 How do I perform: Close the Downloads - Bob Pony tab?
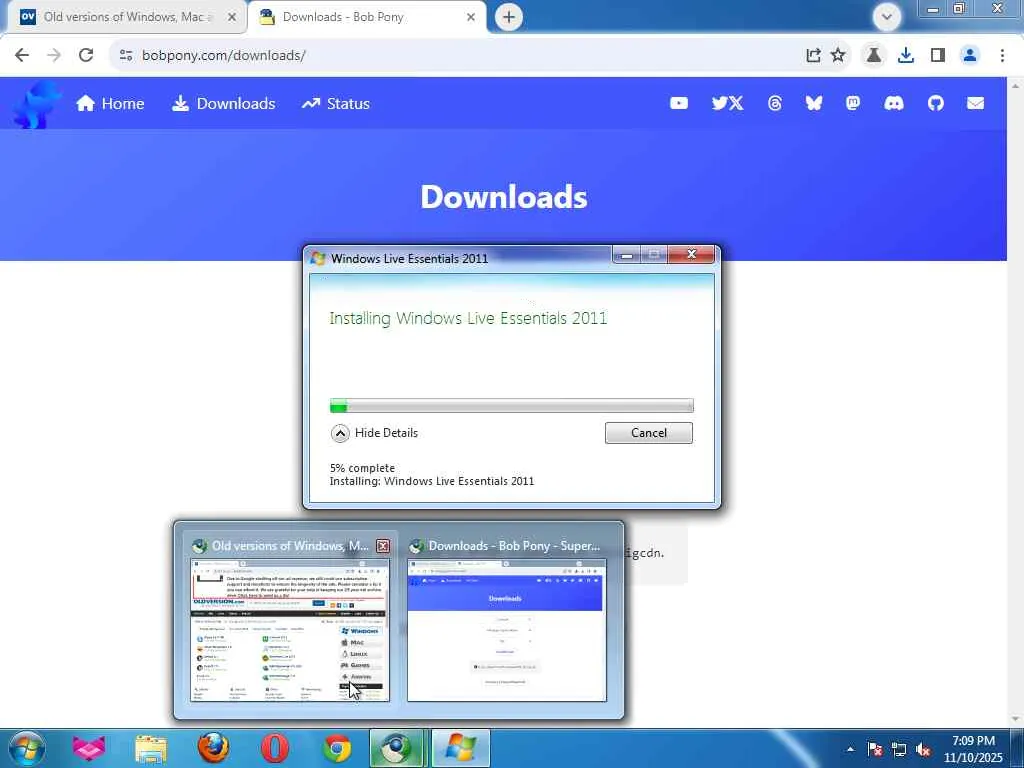point(471,17)
